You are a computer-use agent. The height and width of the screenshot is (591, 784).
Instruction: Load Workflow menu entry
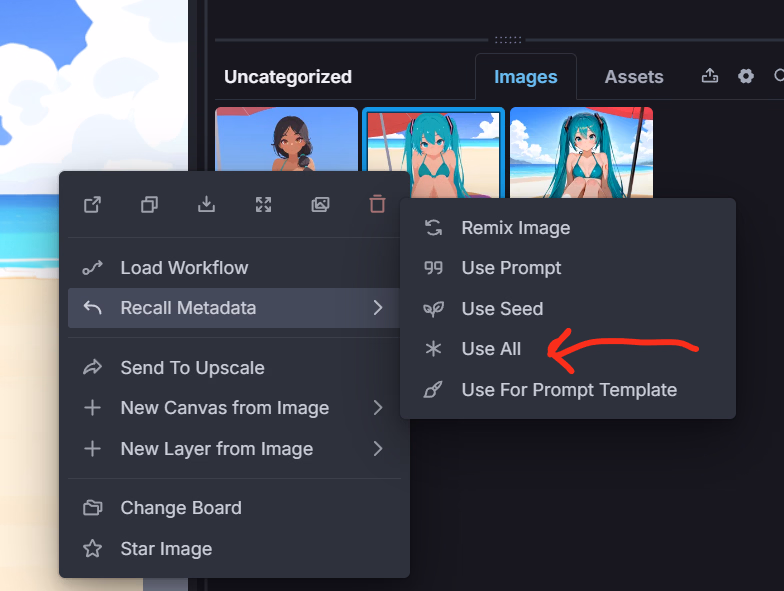coord(234,268)
